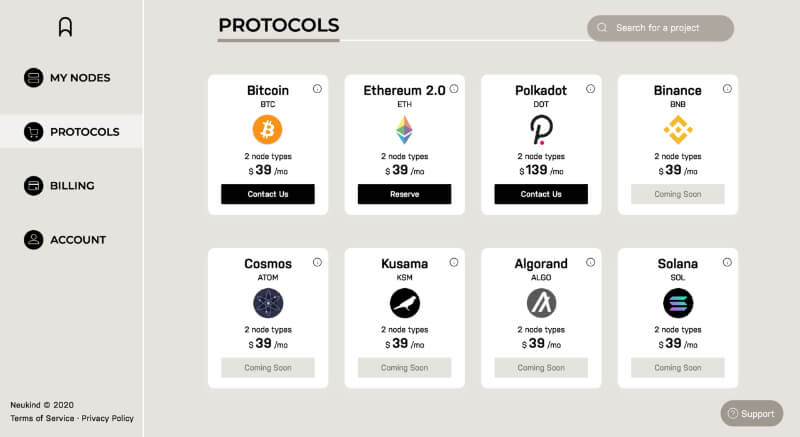800x437 pixels.
Task: Click the Binance logo icon
Action: click(x=678, y=129)
